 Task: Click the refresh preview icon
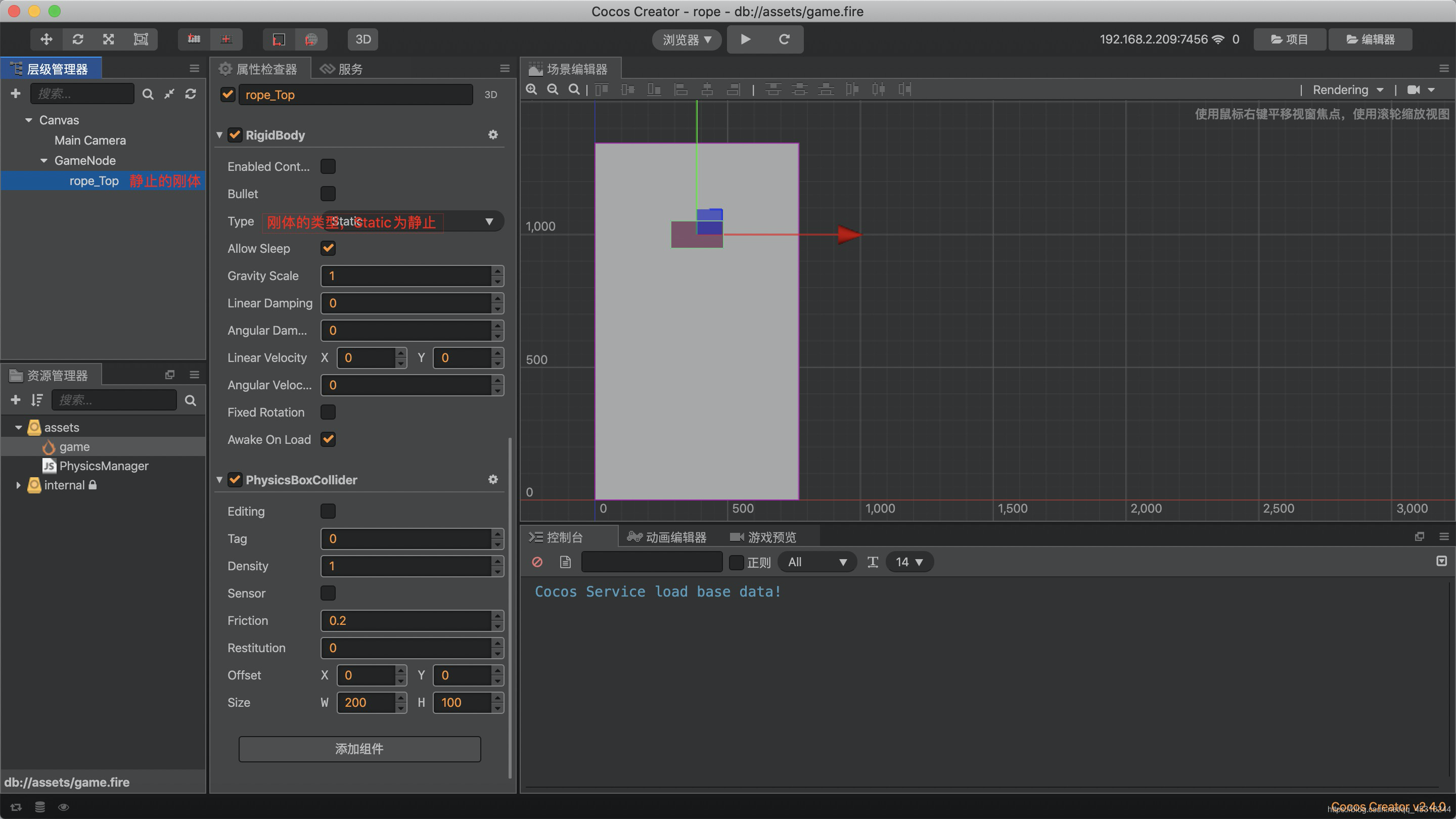pyautogui.click(x=784, y=39)
